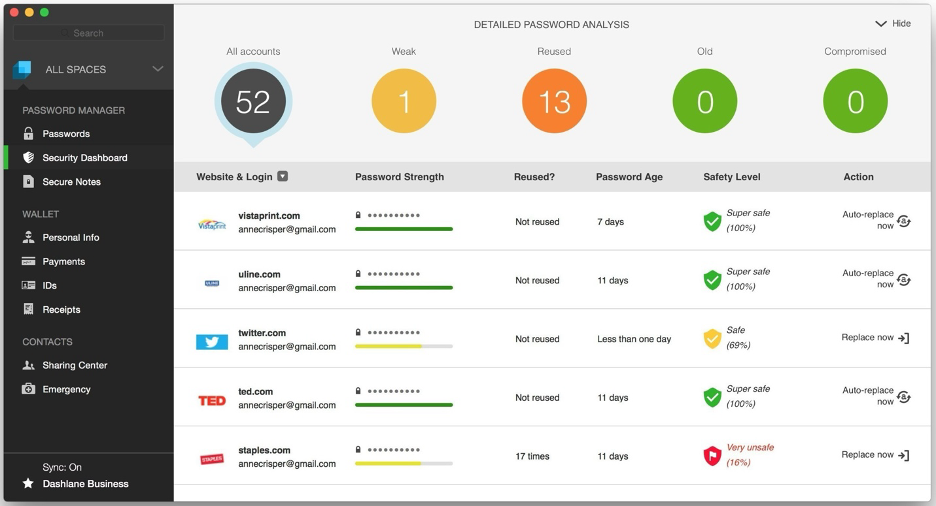Click the Staples logo
Screen dimensions: 936x506
[x=212, y=459]
